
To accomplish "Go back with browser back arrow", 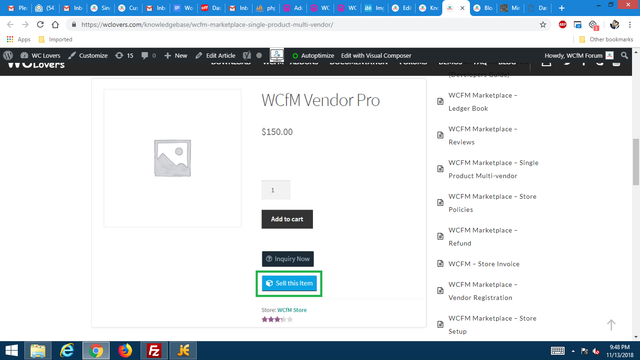I will [x=11, y=24].
